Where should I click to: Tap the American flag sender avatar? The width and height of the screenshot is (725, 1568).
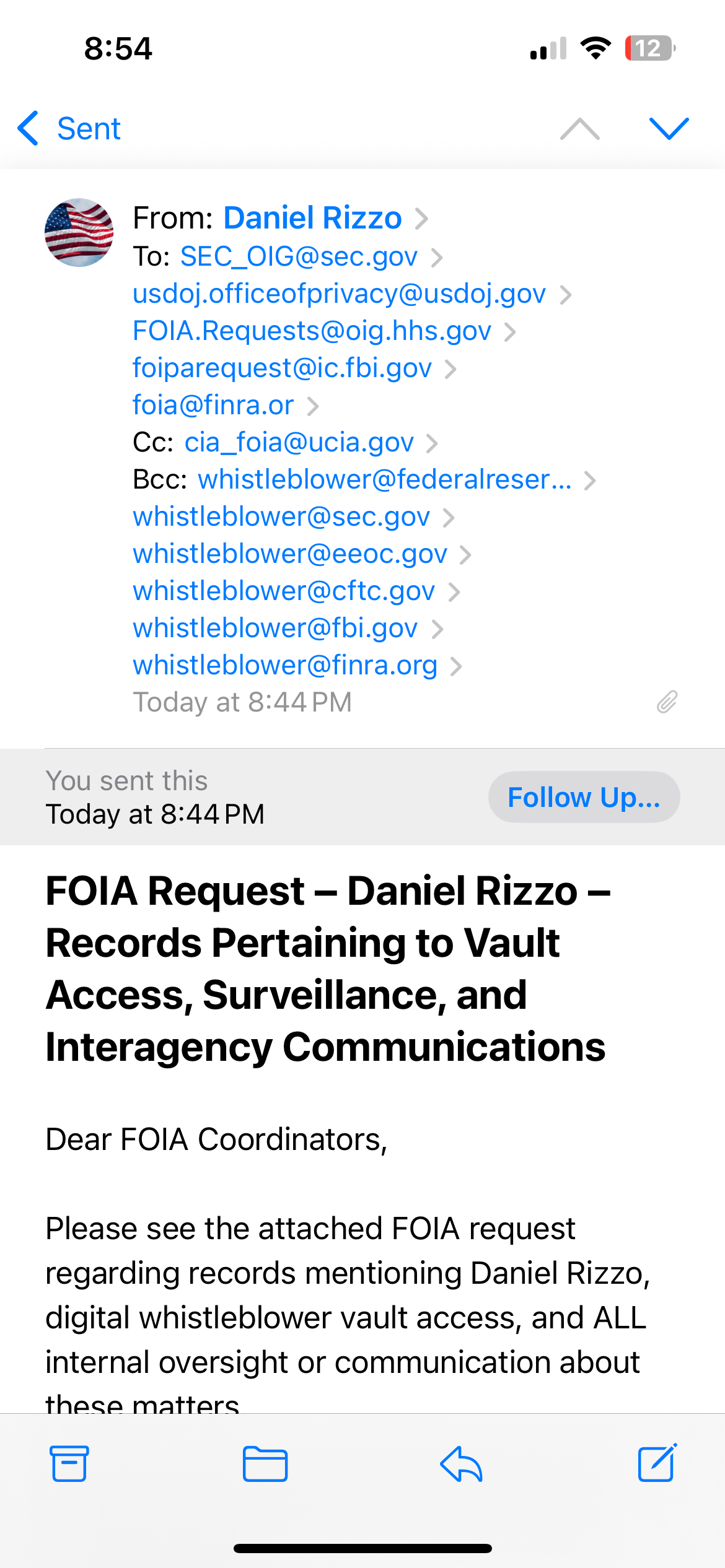click(79, 233)
